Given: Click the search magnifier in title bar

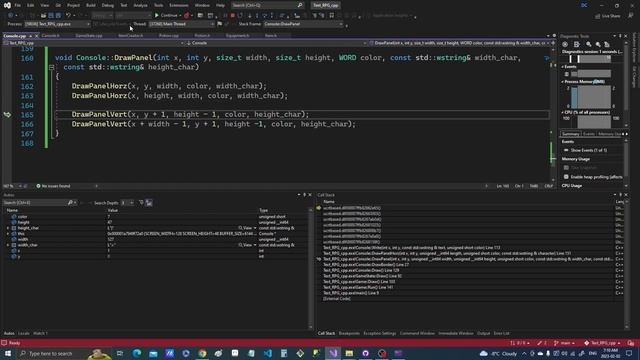Looking at the screenshot, I should [x=300, y=5].
